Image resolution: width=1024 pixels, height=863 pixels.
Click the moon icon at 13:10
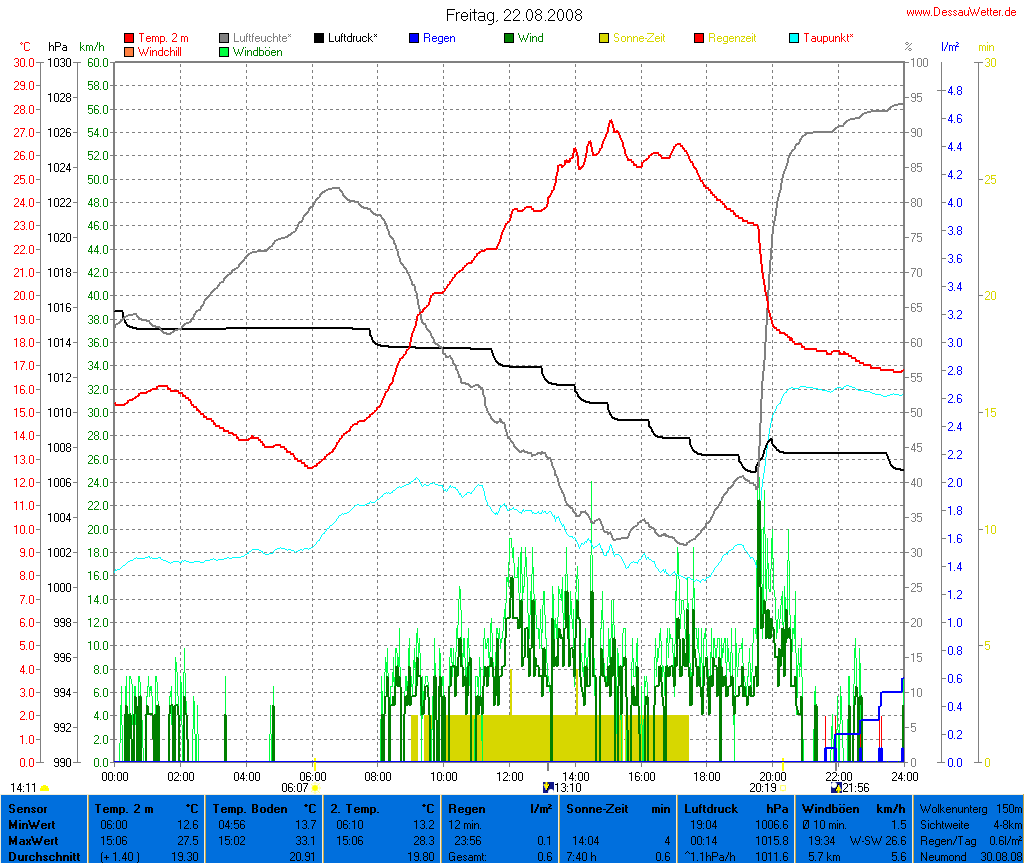[x=547, y=788]
